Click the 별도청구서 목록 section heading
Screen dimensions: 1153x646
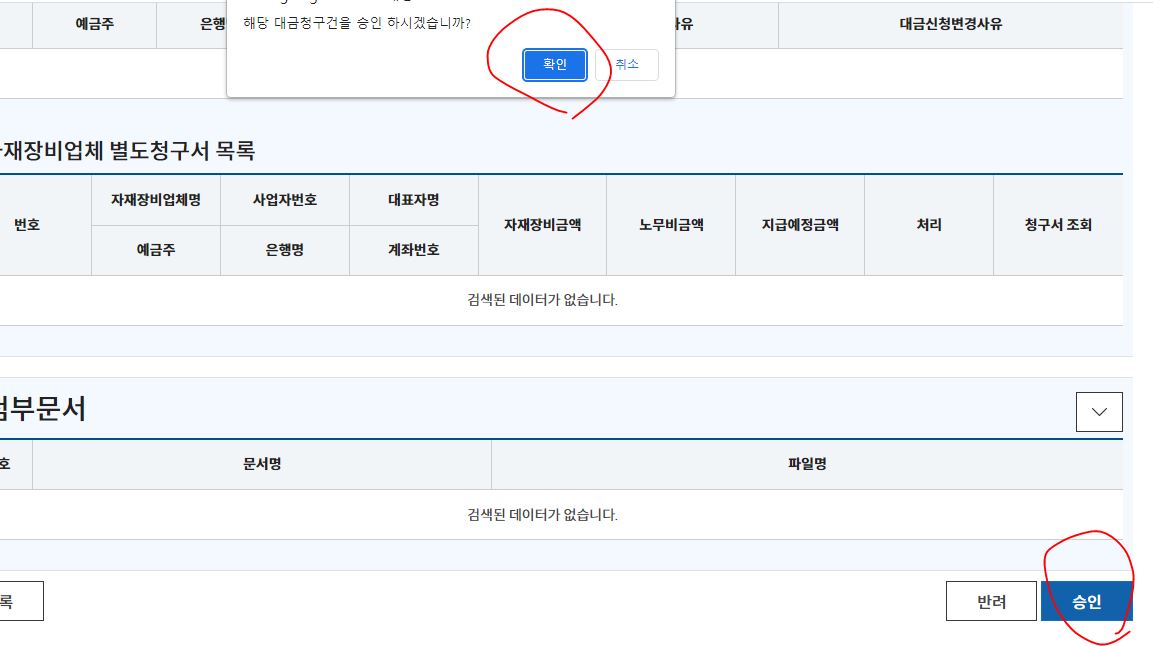point(128,151)
